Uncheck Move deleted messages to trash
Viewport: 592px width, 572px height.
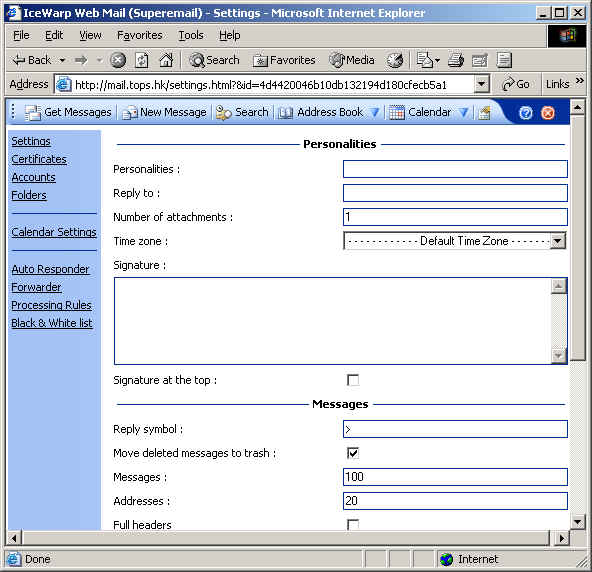[353, 453]
